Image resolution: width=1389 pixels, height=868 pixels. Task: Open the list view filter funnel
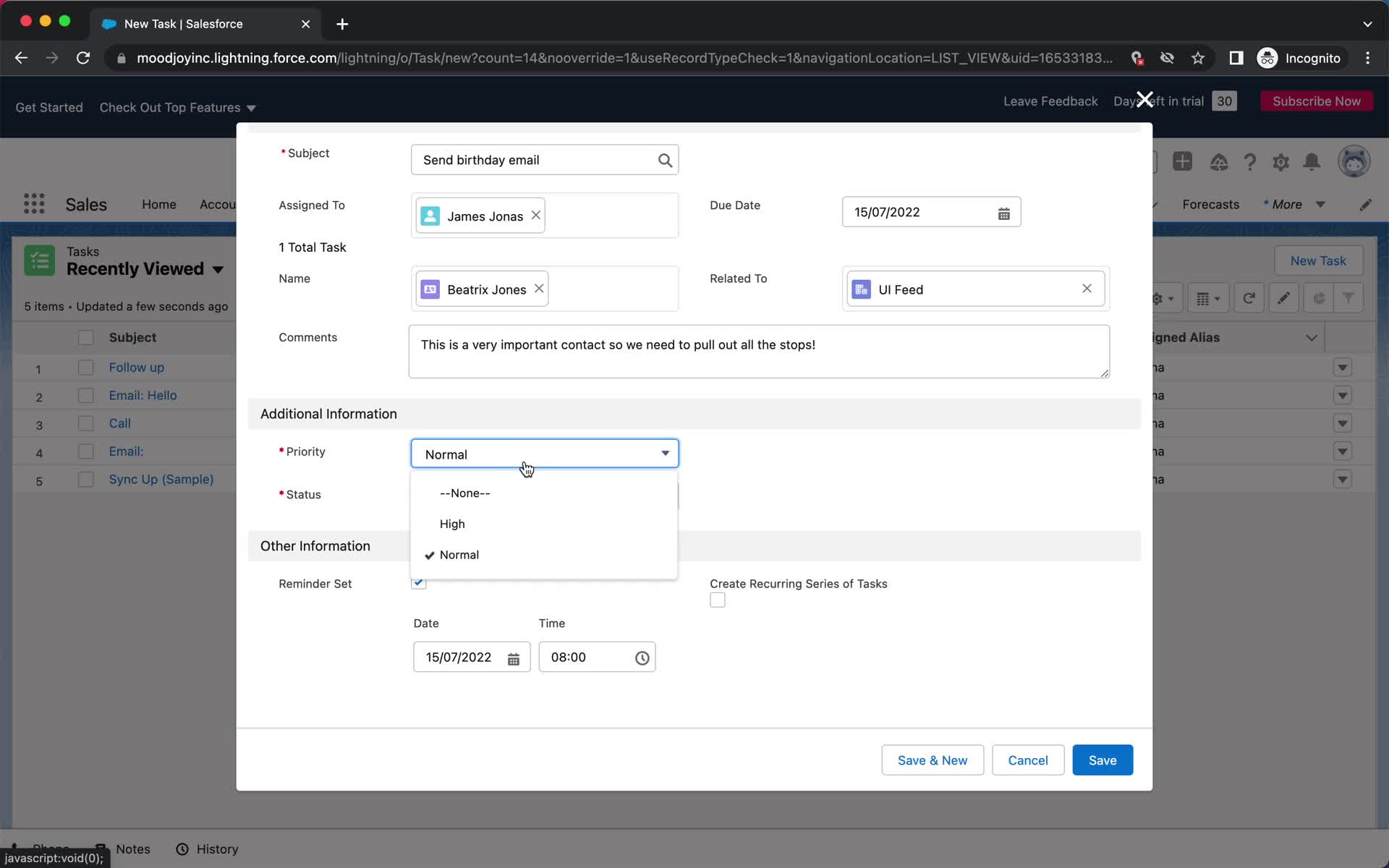click(1348, 298)
